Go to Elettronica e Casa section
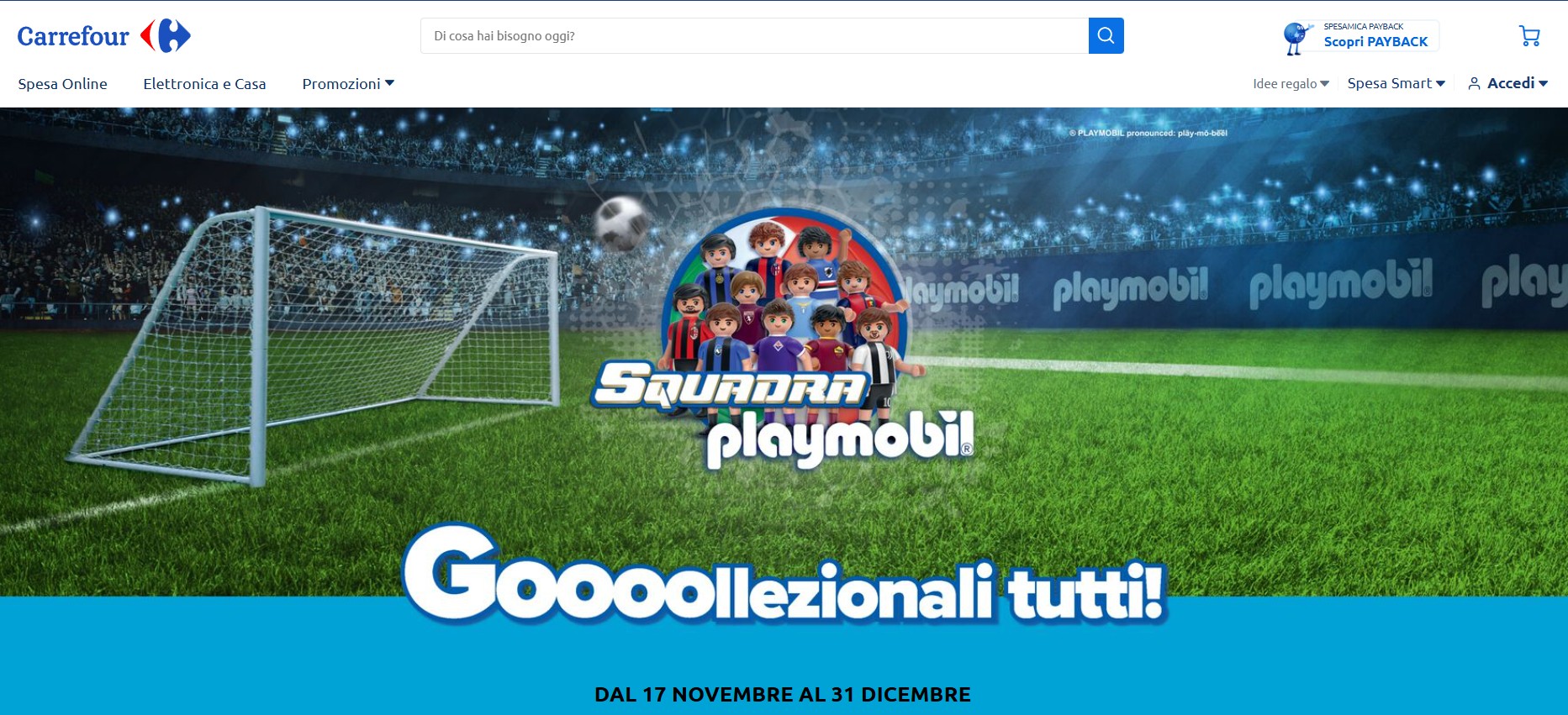The image size is (1568, 715). [204, 84]
